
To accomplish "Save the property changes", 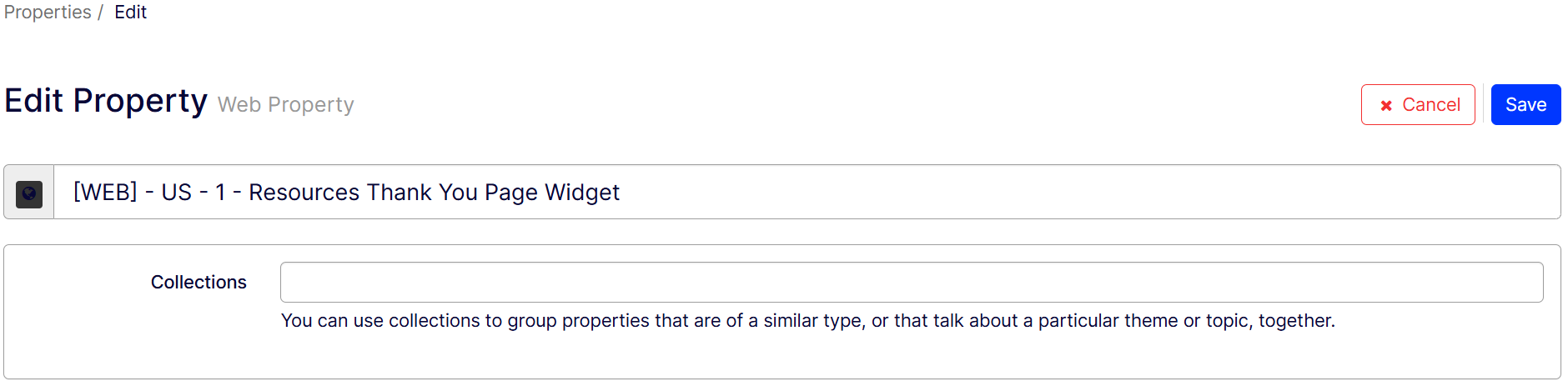I will click(x=1525, y=105).
